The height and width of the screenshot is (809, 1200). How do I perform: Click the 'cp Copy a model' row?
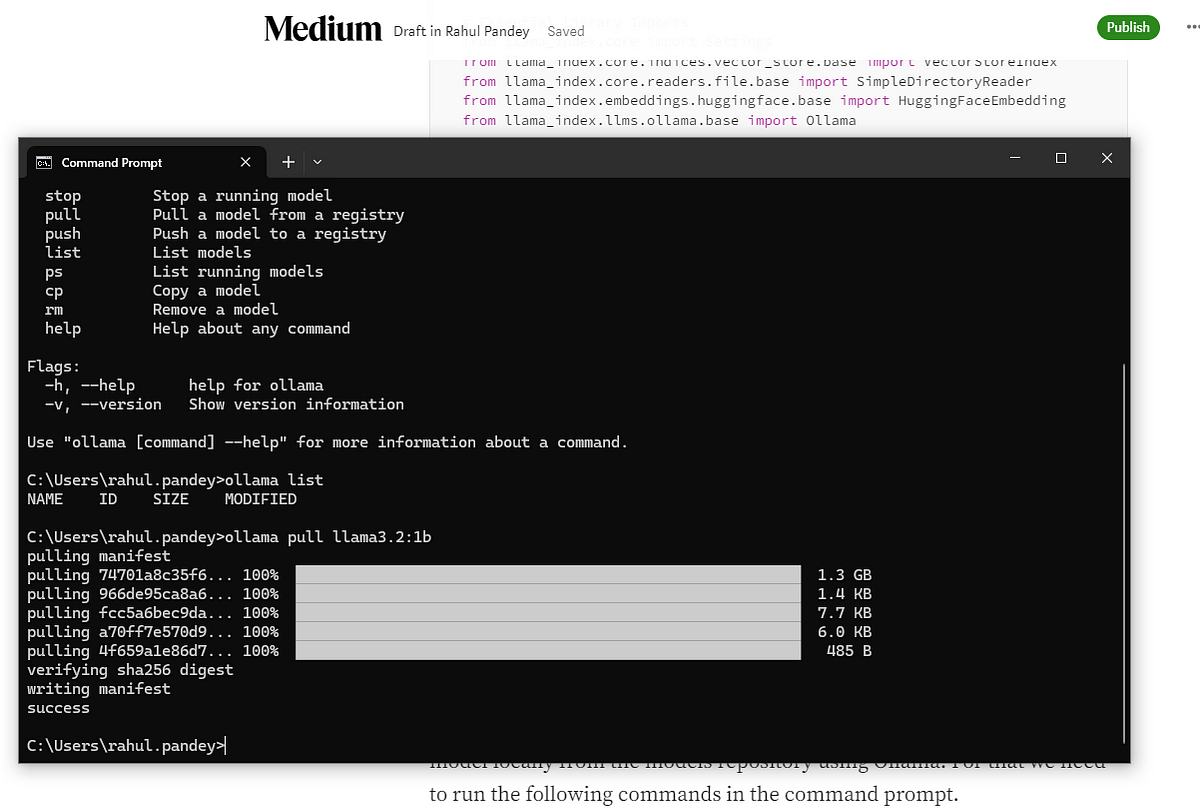[152, 290]
